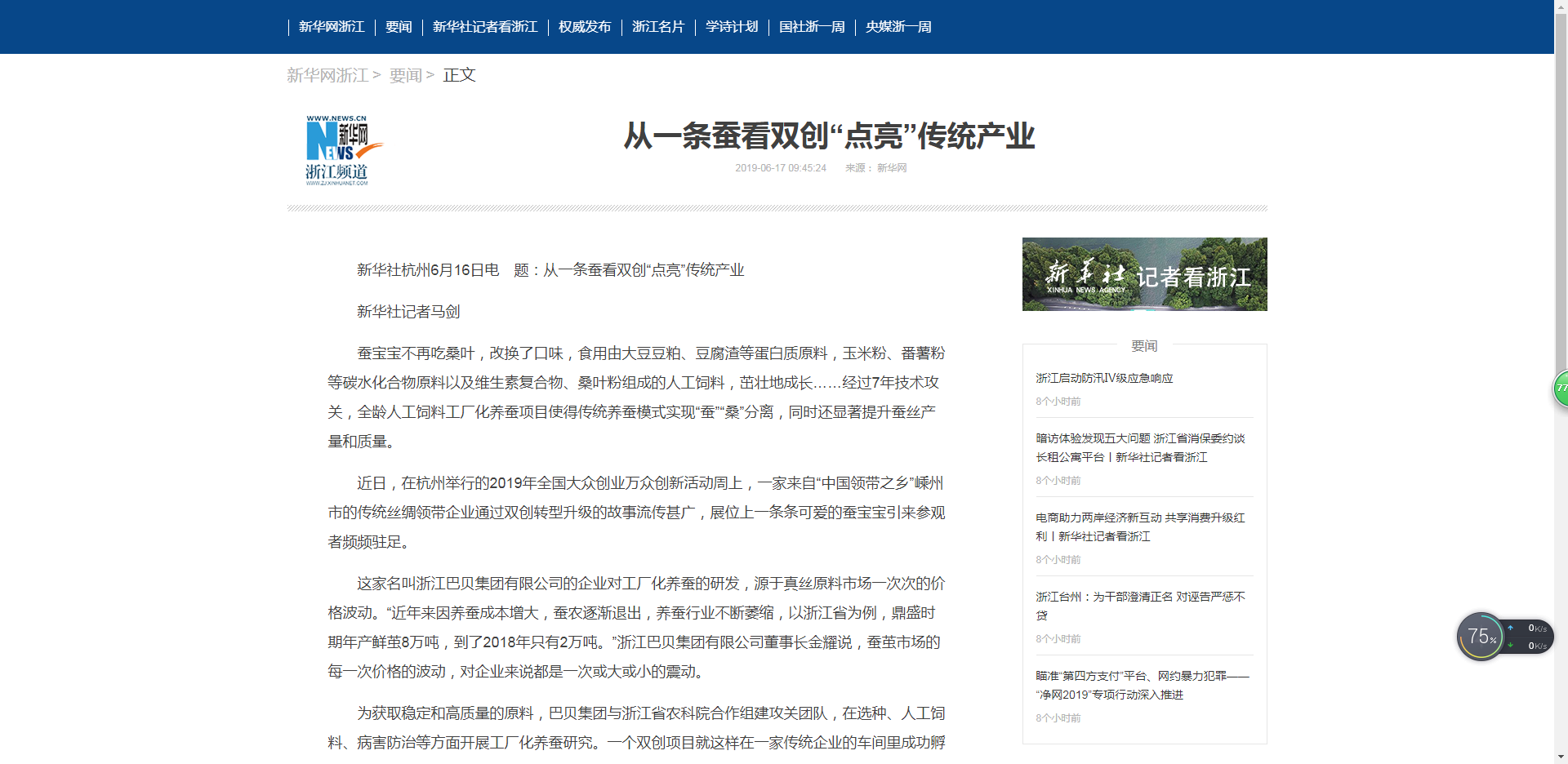The width and height of the screenshot is (1568, 764).
Task: Click the network speed indicator widget
Action: [x=1529, y=637]
